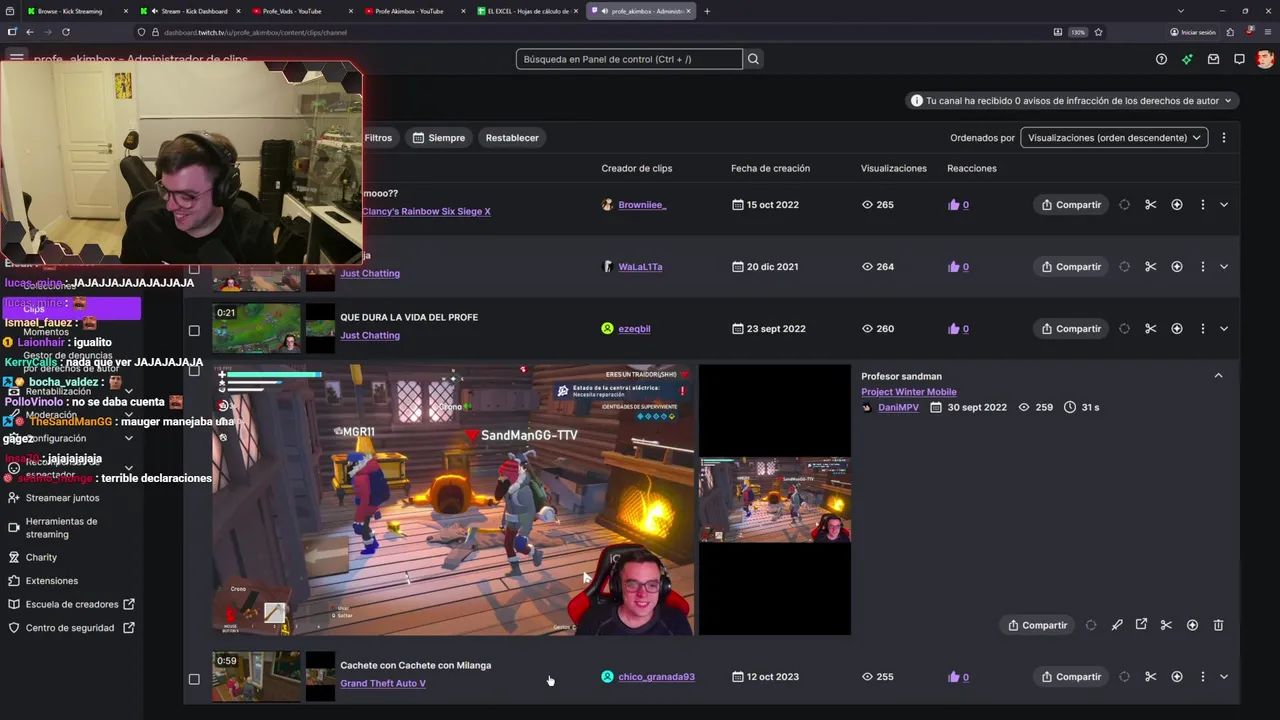Image resolution: width=1280 pixels, height=720 pixels.
Task: Click Compartir for the Profesor sandman clip
Action: coord(1037,625)
